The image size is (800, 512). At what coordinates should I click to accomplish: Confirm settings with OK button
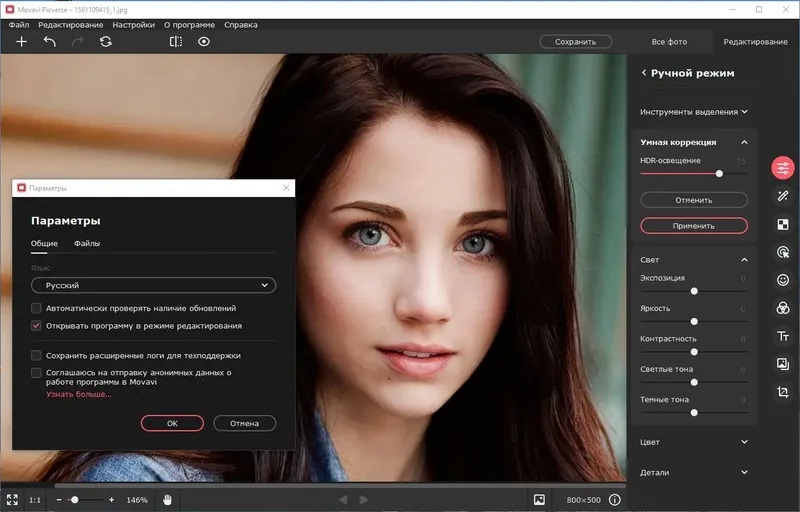(172, 423)
